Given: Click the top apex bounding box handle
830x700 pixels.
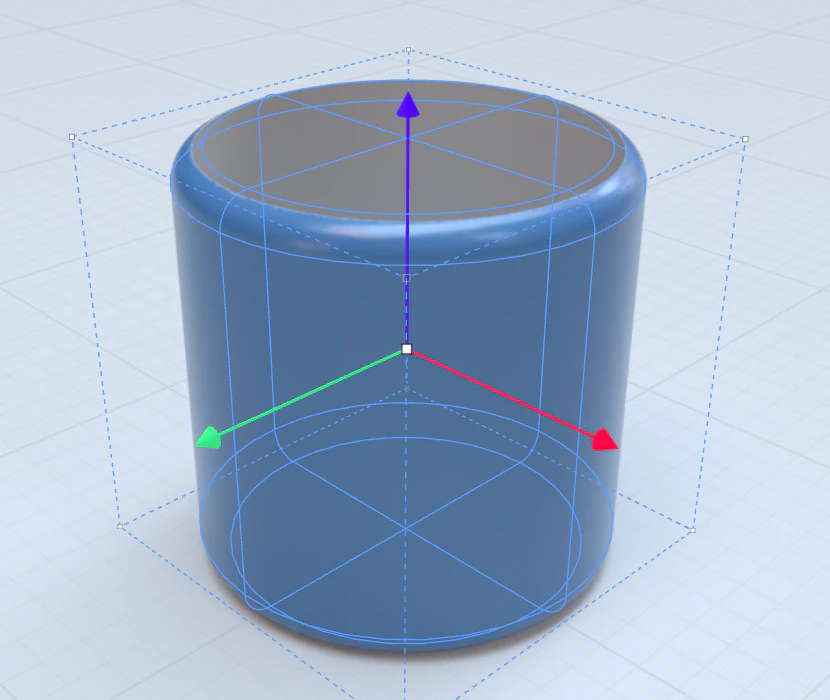Looking at the screenshot, I should [409, 50].
